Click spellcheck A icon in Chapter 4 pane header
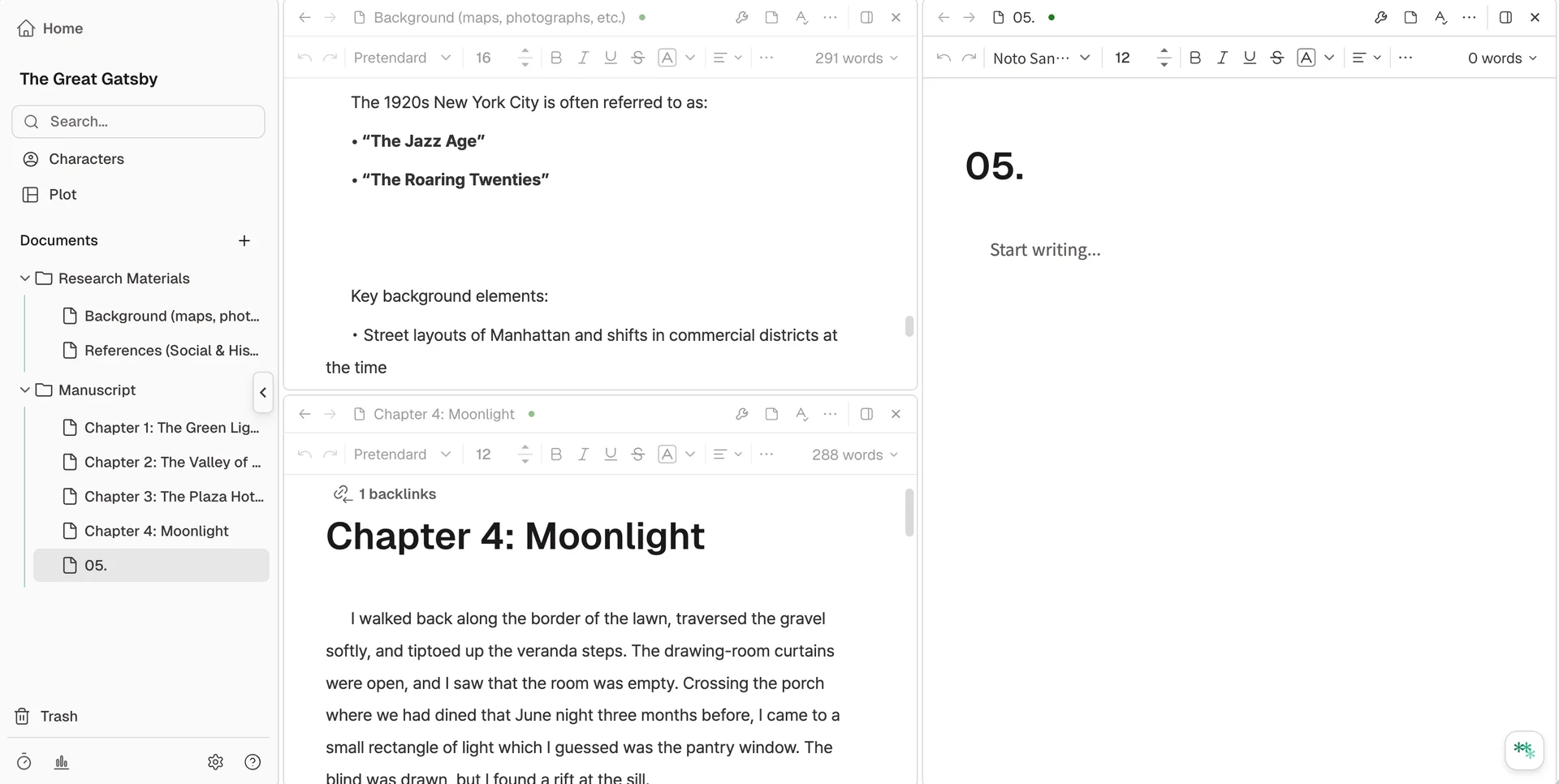 point(801,414)
